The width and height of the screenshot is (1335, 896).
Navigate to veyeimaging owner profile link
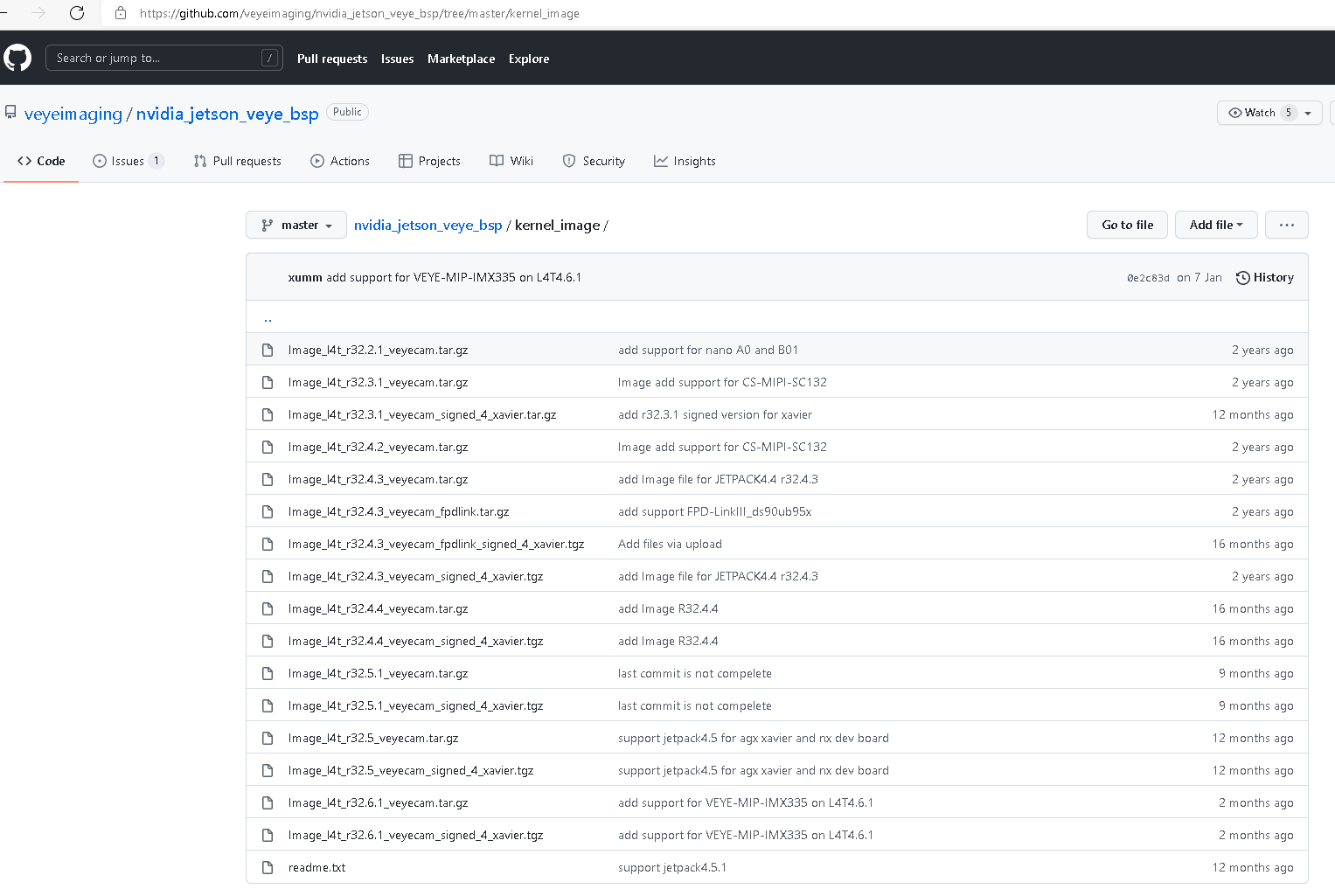73,114
